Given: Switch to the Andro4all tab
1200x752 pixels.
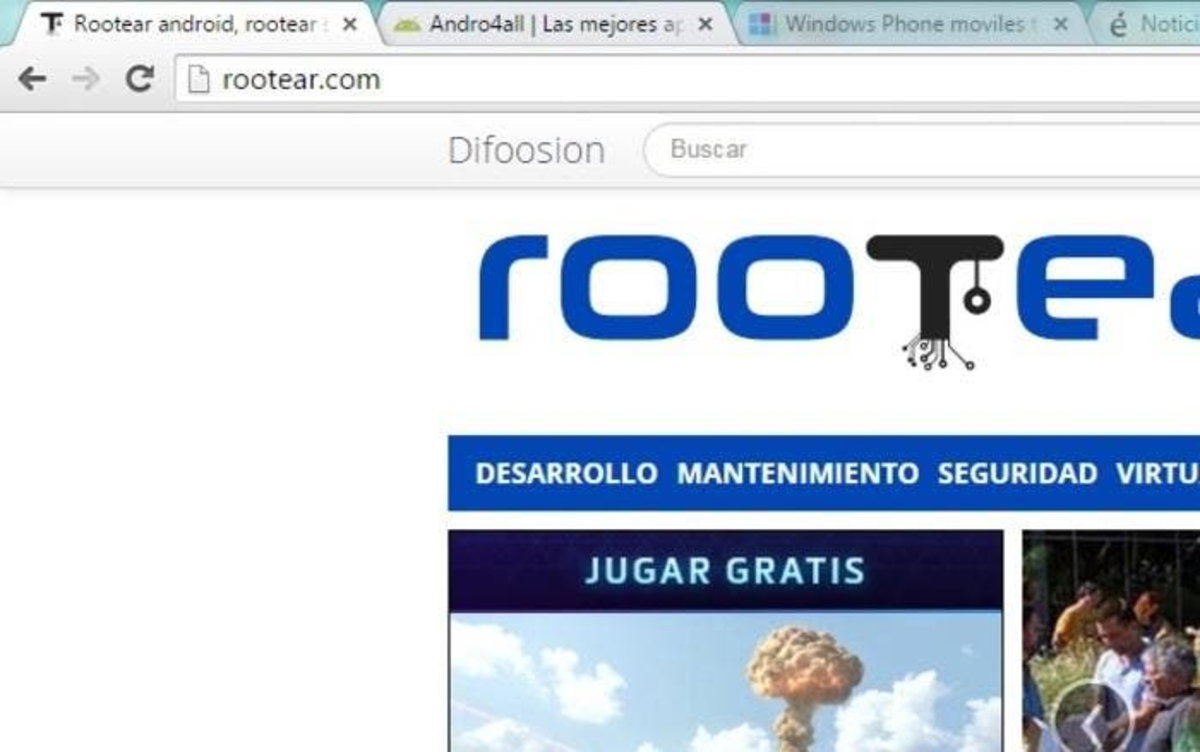Looking at the screenshot, I should tap(555, 24).
